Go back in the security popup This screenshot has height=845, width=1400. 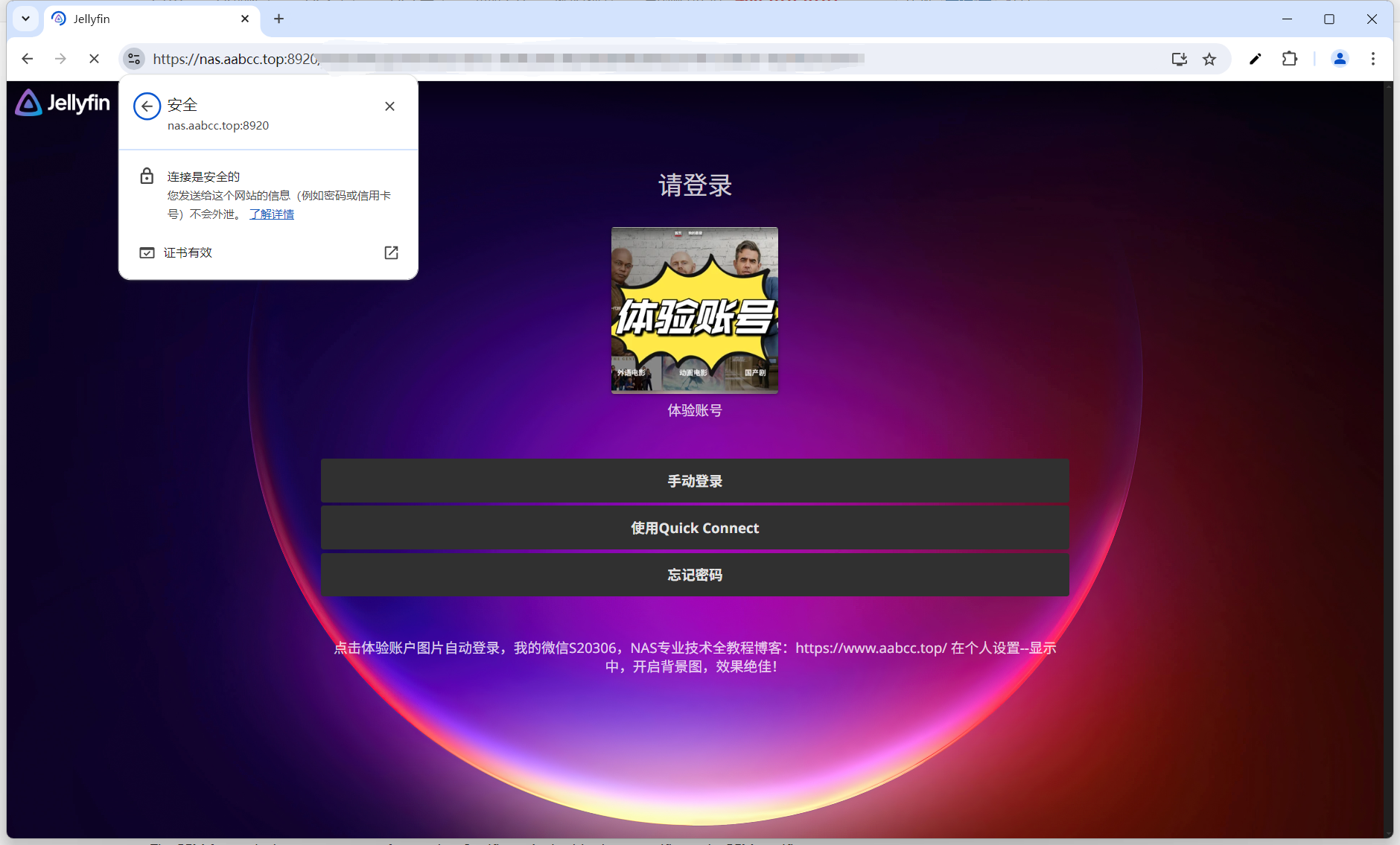point(147,106)
